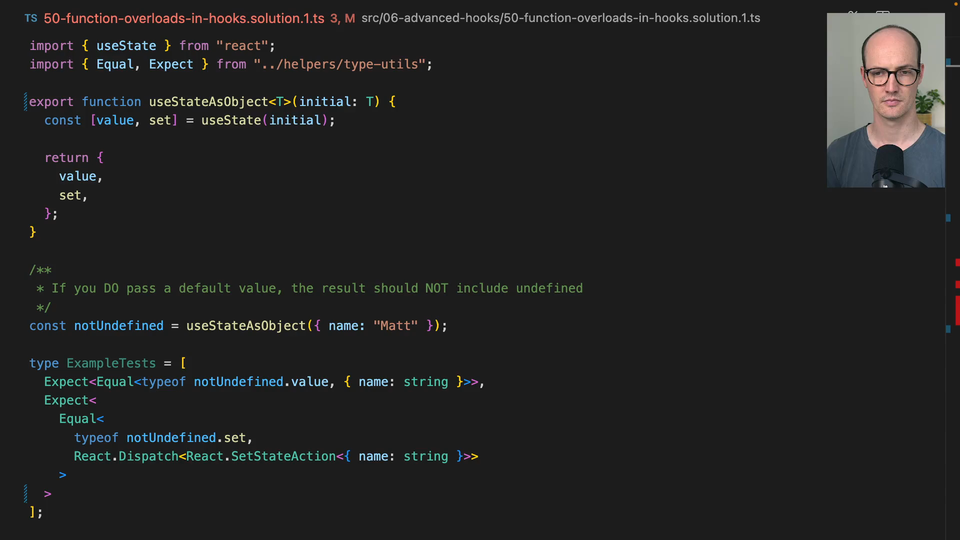
Task: Click the ExampleTests type name
Action: pyautogui.click(x=110, y=363)
